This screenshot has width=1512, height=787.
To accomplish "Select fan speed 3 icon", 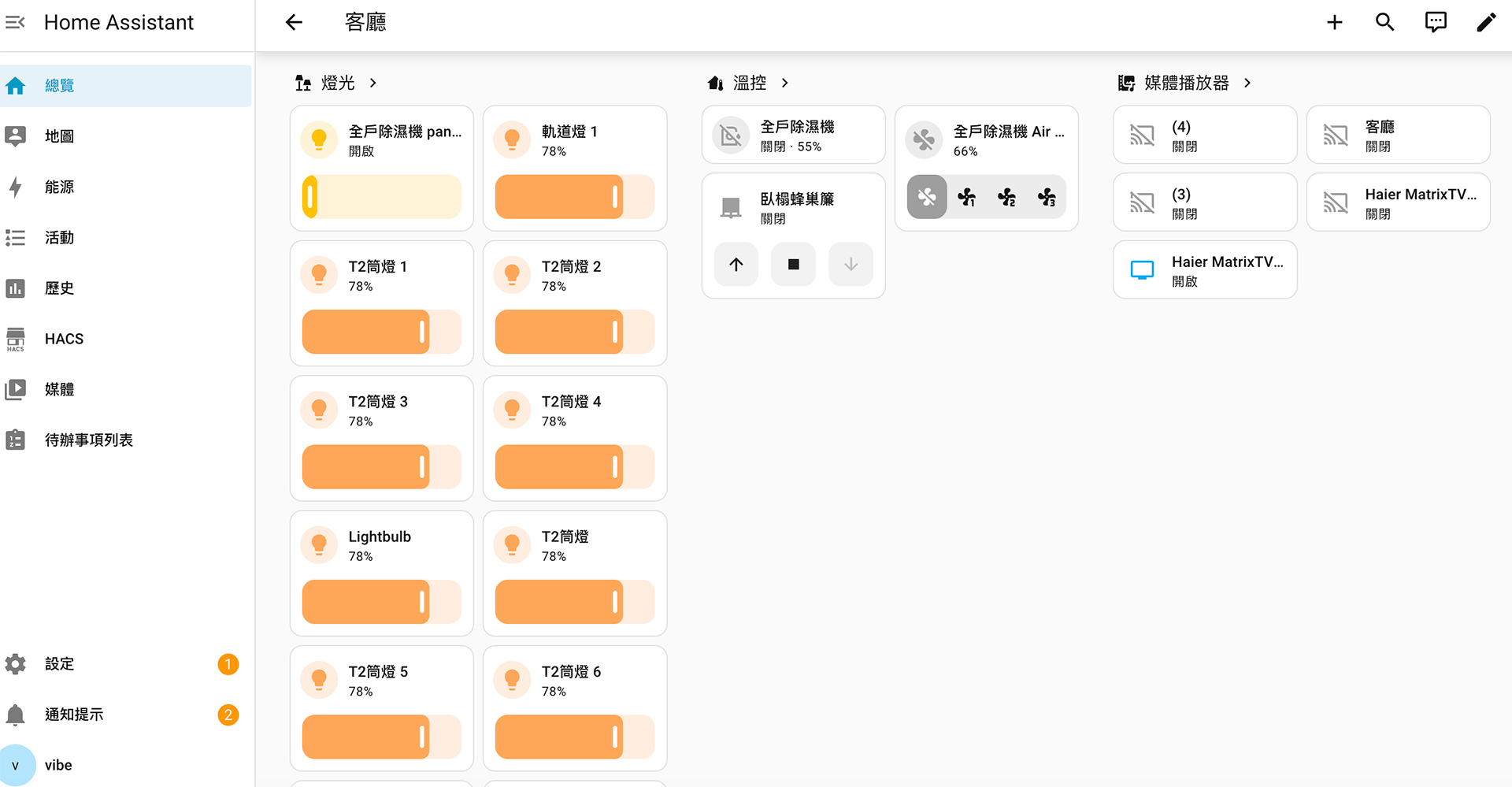I will click(1047, 197).
